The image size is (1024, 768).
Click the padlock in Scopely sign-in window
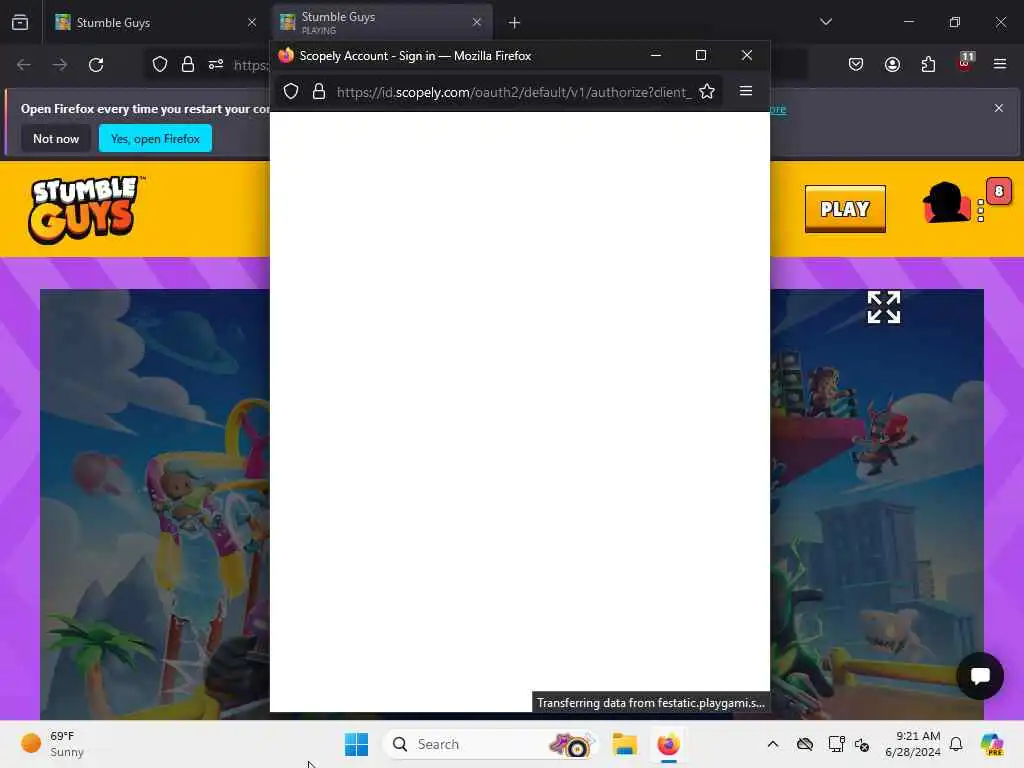pyautogui.click(x=319, y=91)
